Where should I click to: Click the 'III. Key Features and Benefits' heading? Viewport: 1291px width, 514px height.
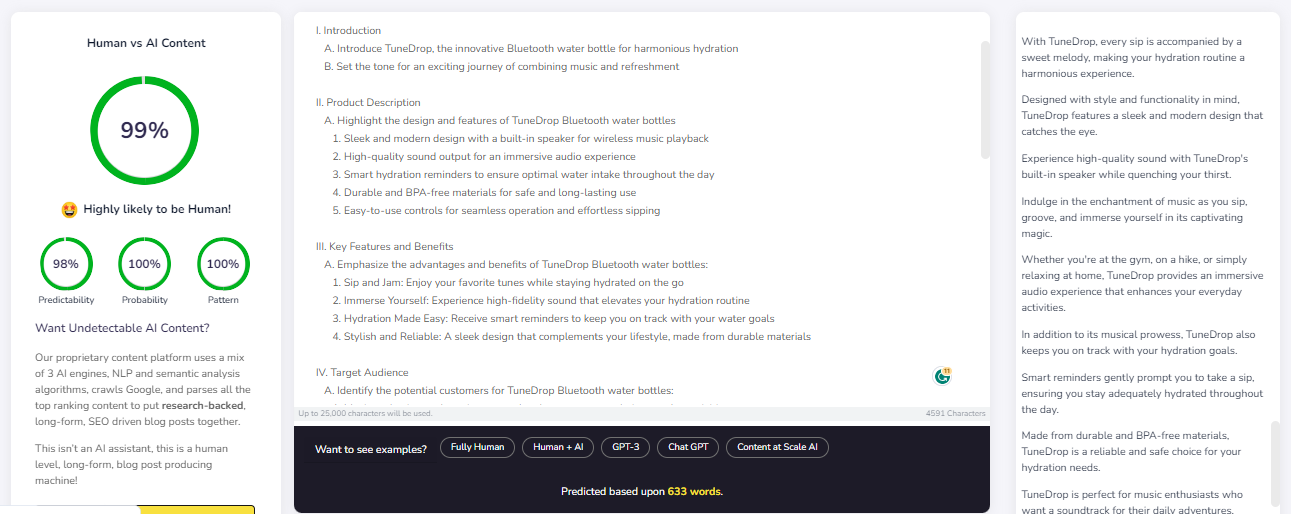[384, 247]
